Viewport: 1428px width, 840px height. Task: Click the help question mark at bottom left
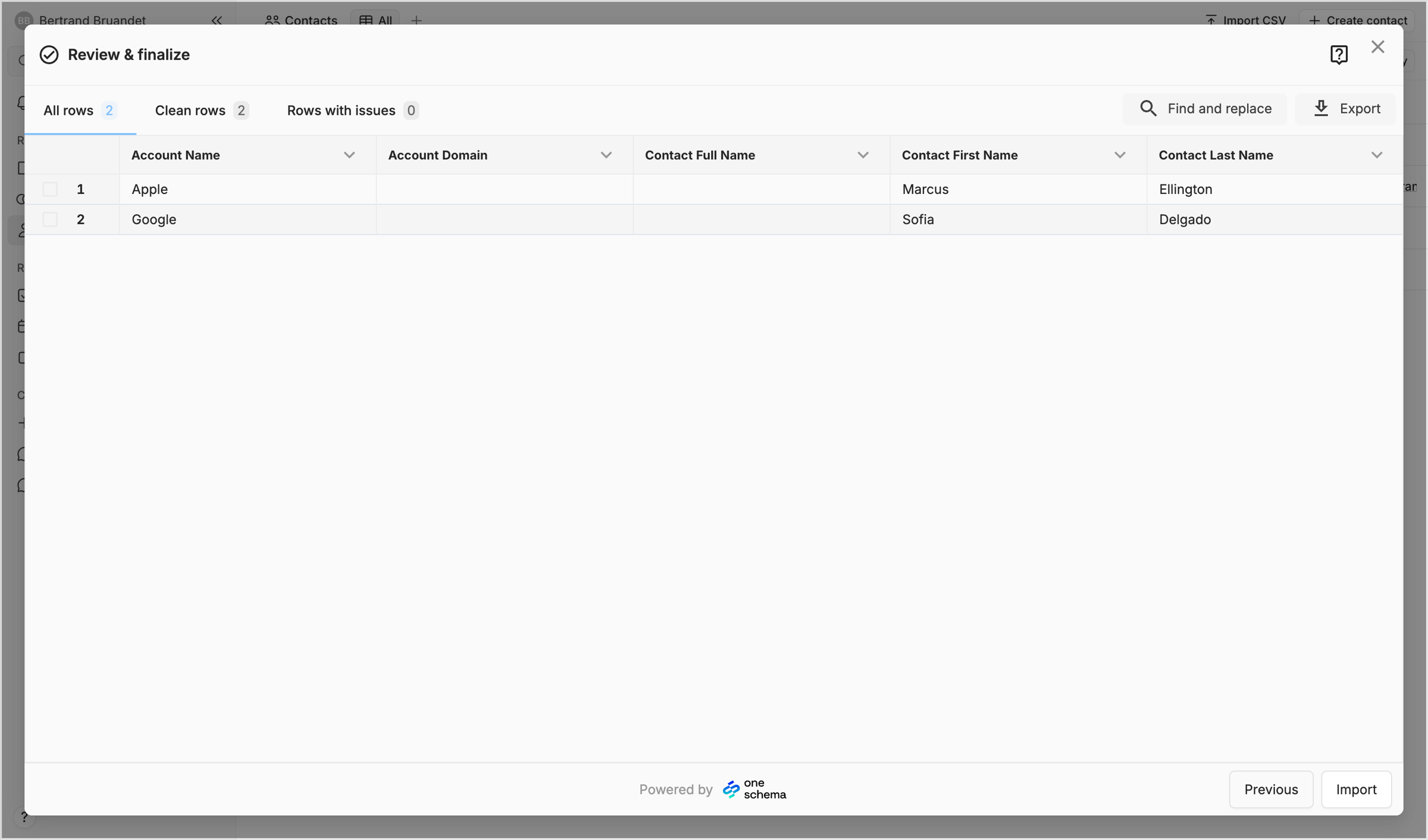click(x=24, y=817)
